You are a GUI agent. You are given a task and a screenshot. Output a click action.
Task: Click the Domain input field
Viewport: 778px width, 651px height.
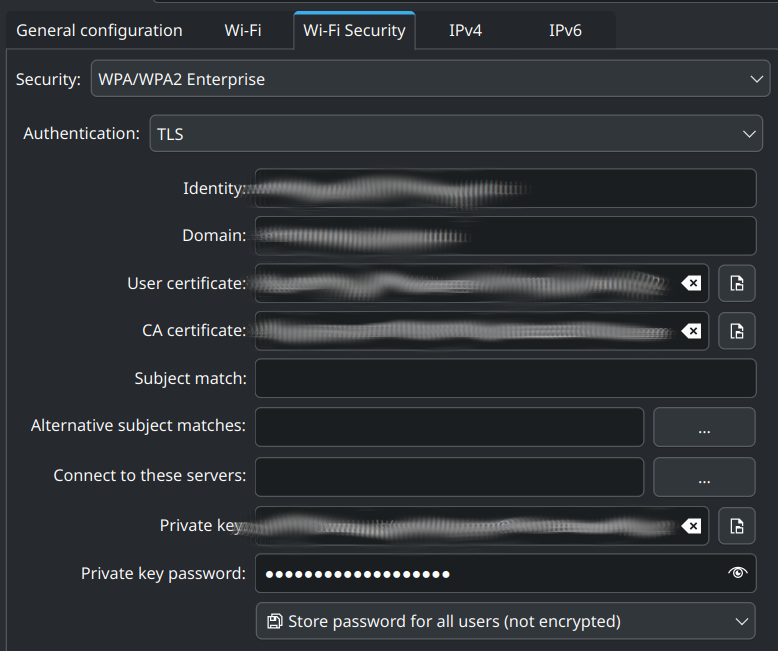(x=506, y=236)
